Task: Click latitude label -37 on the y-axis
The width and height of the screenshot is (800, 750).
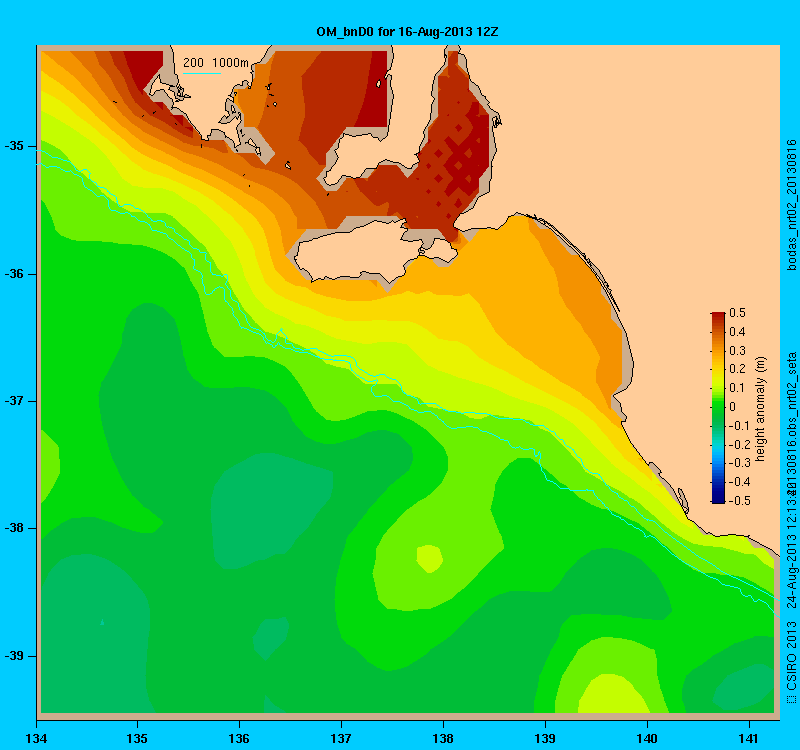Action: point(14,401)
